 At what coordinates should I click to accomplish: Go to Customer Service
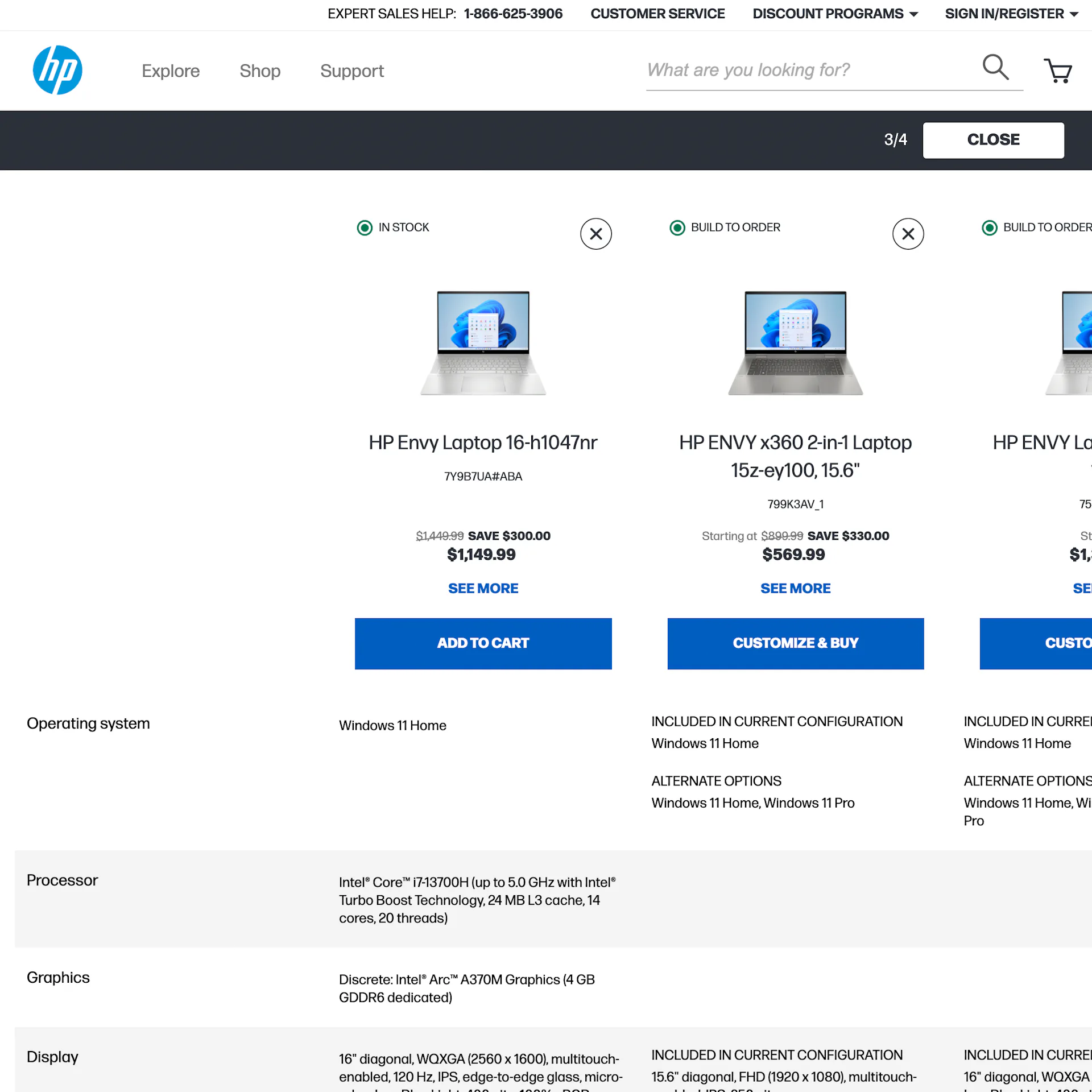(x=657, y=14)
